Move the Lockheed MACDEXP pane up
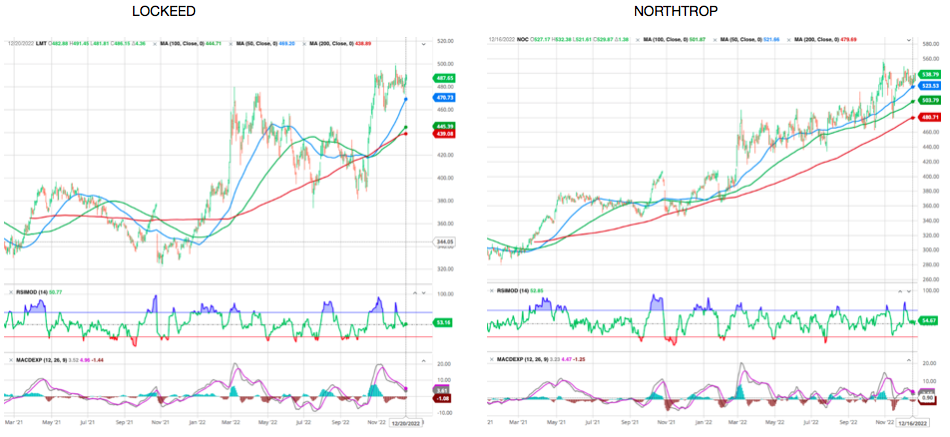This screenshot has height=437, width=950. click(x=423, y=360)
